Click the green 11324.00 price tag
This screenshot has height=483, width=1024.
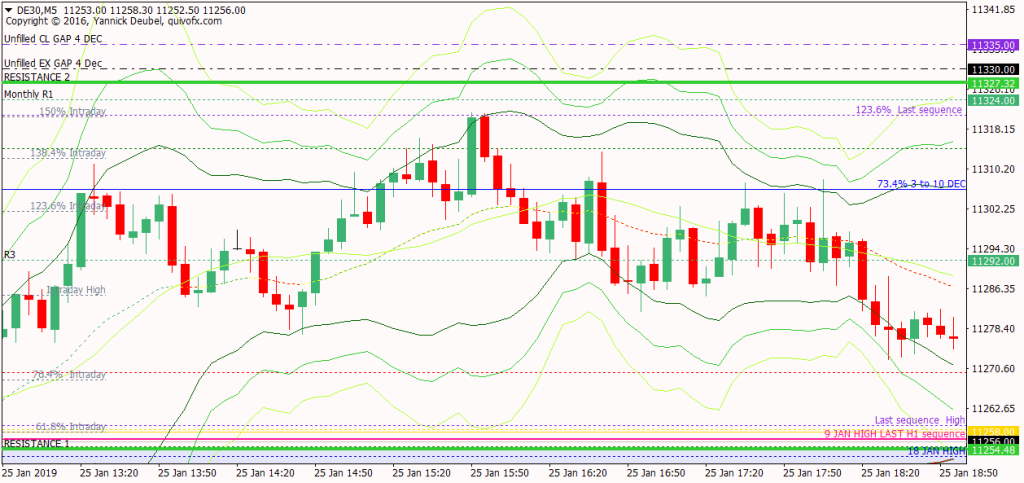tap(992, 101)
